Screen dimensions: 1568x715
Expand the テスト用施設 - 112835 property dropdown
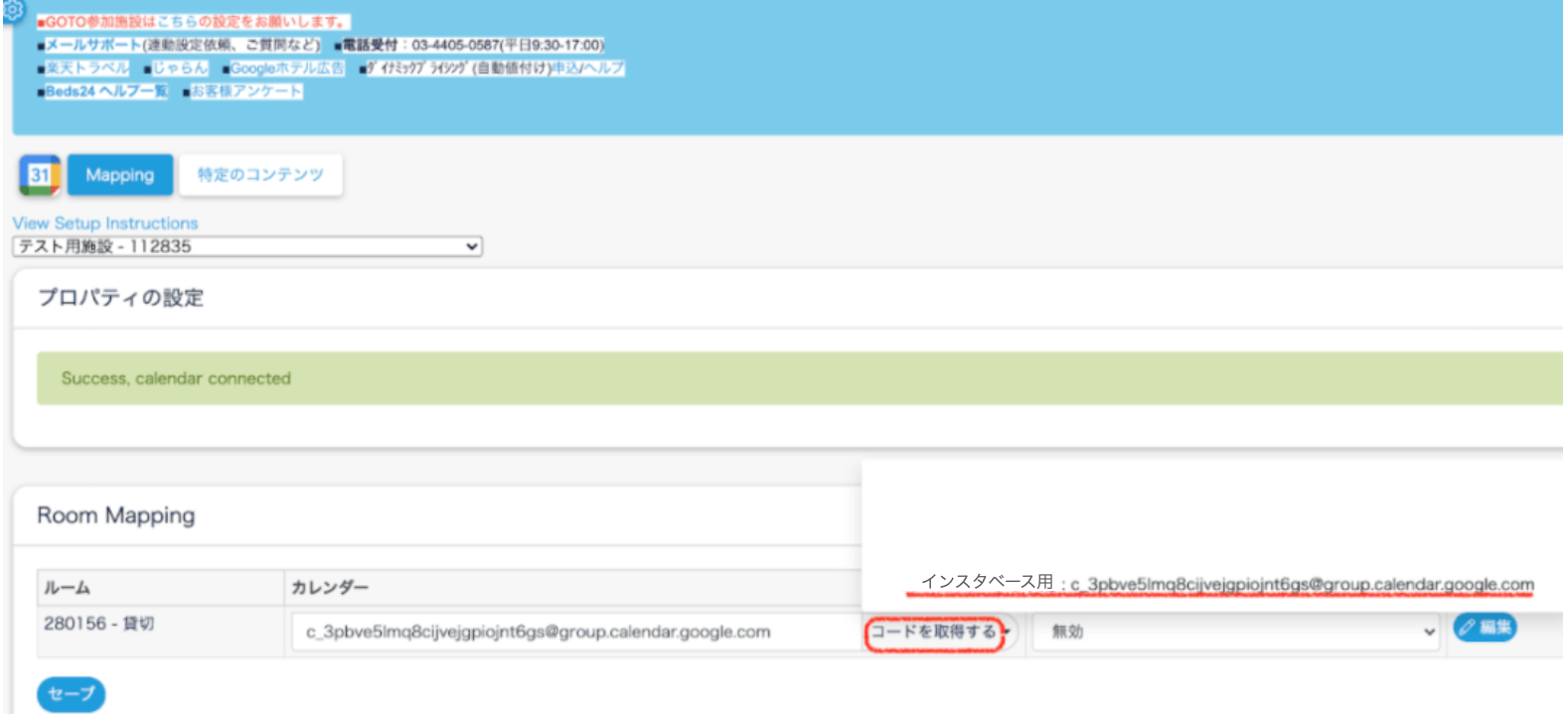[247, 246]
